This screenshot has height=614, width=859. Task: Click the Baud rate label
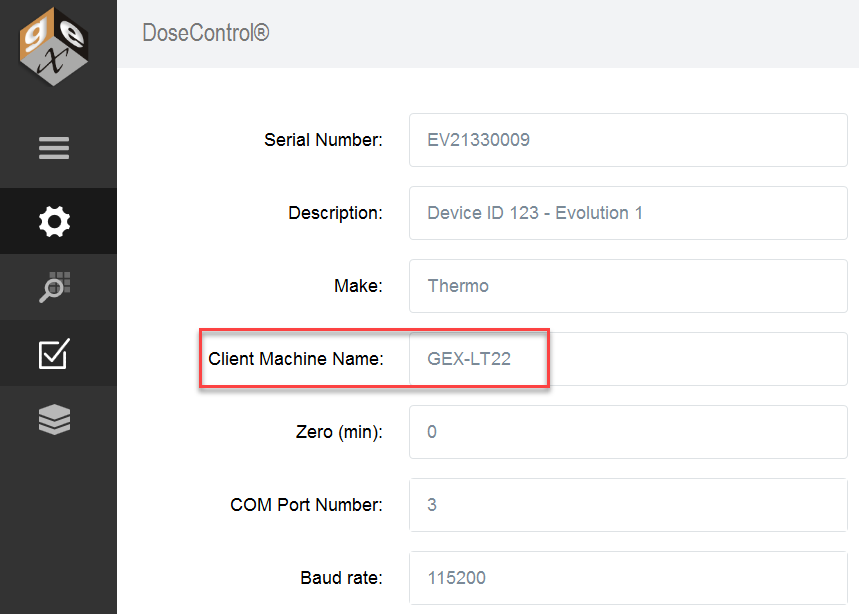pos(341,578)
